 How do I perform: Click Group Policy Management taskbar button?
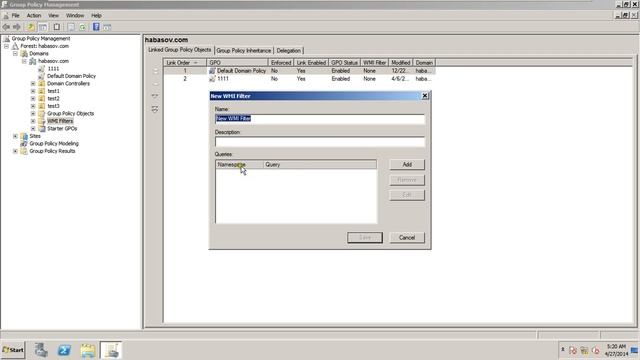coord(111,350)
